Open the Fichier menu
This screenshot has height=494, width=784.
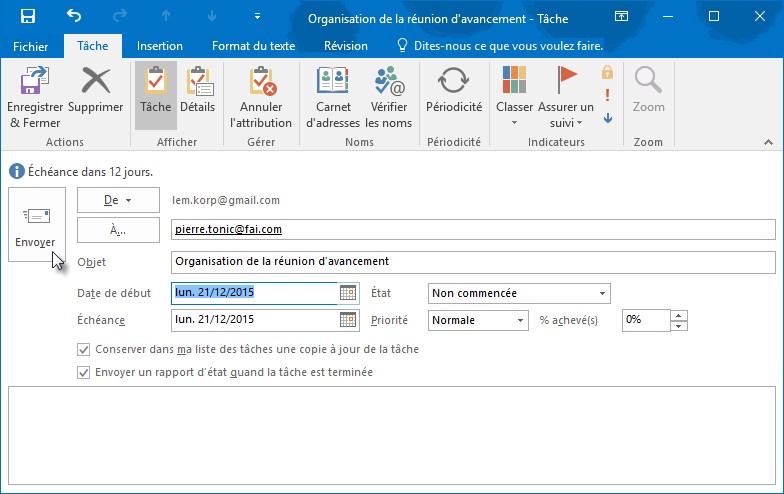click(x=31, y=46)
